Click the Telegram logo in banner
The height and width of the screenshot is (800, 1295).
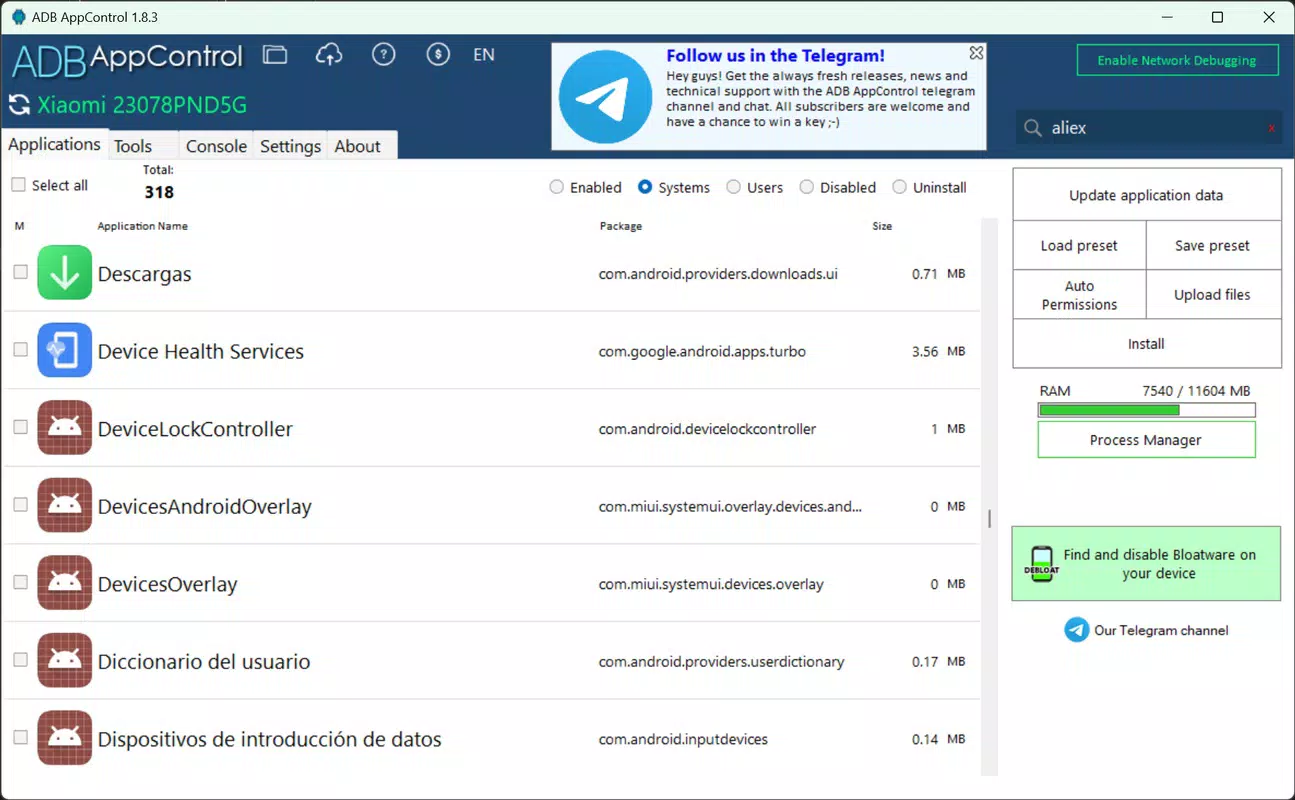[x=606, y=96]
